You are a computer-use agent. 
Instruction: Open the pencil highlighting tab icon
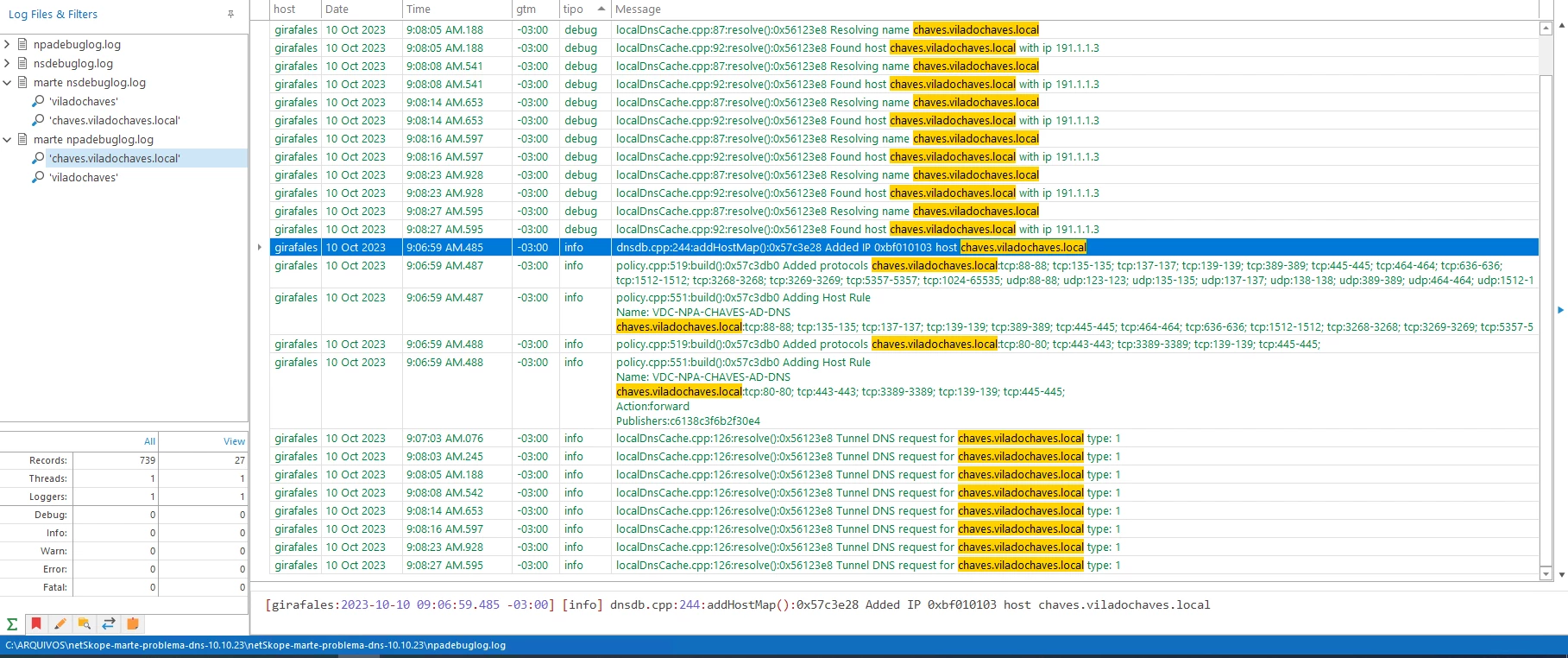point(60,623)
